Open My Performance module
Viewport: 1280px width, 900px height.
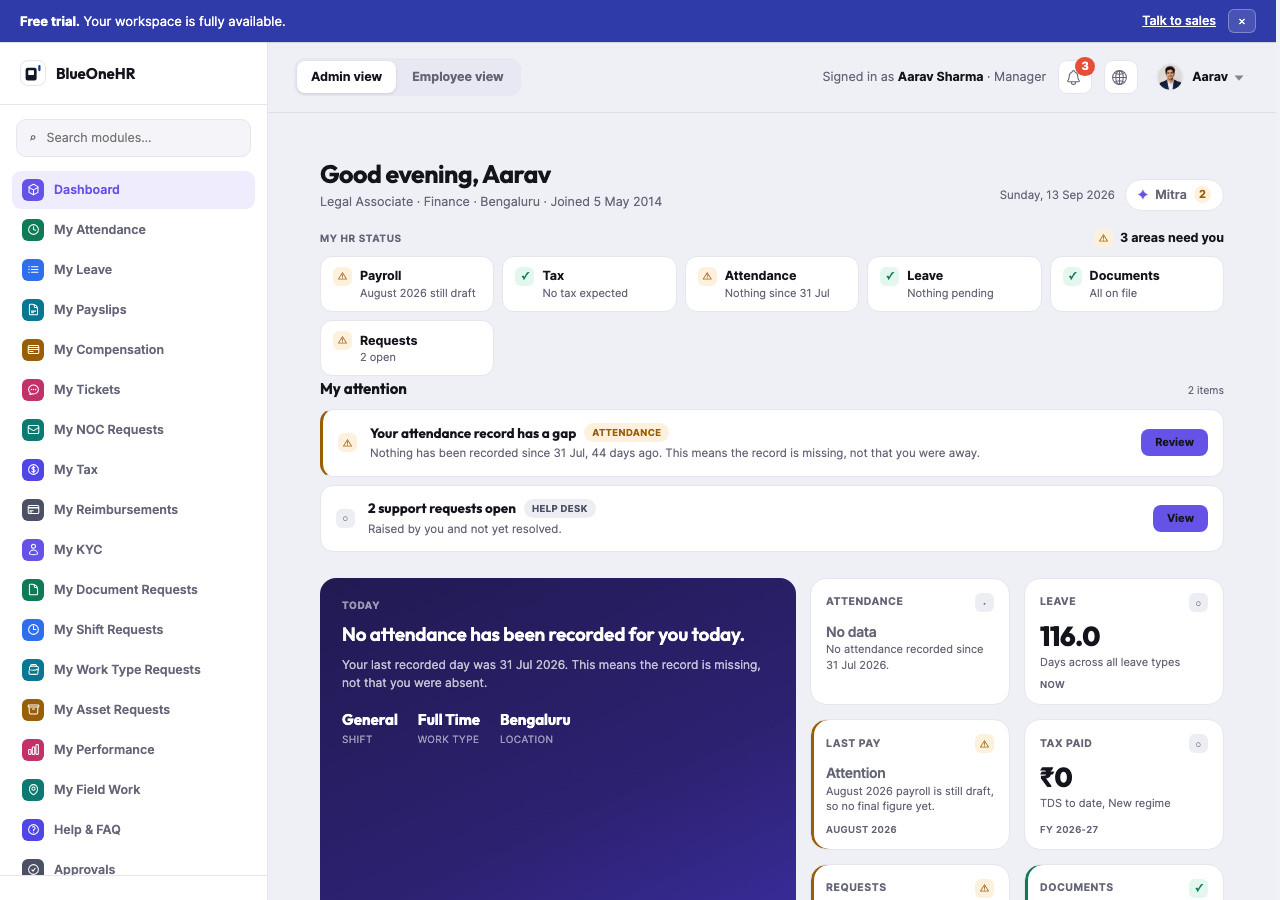(133, 749)
